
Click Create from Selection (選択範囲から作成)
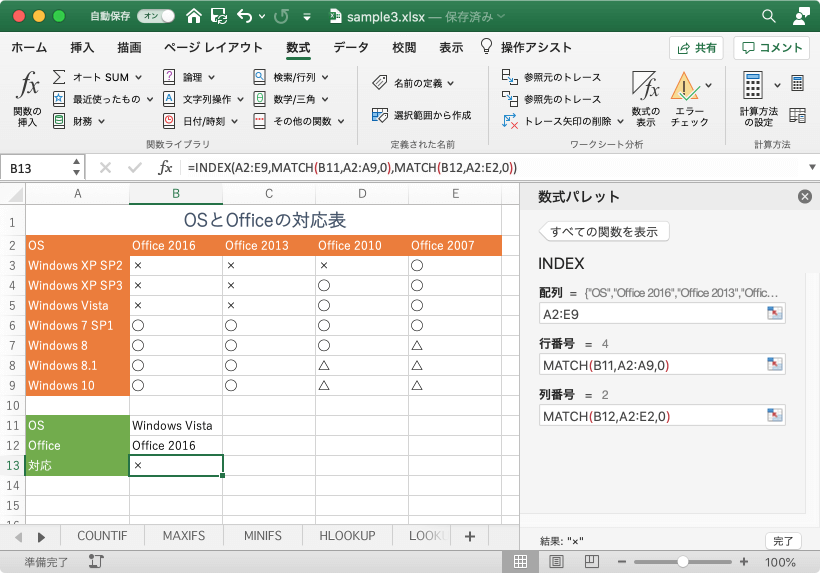coord(422,115)
